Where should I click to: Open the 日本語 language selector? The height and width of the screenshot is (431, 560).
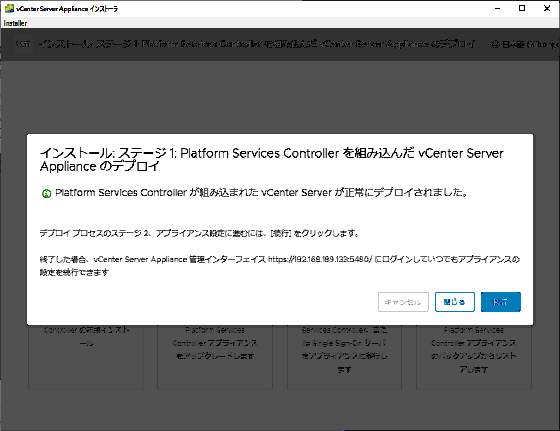point(525,44)
